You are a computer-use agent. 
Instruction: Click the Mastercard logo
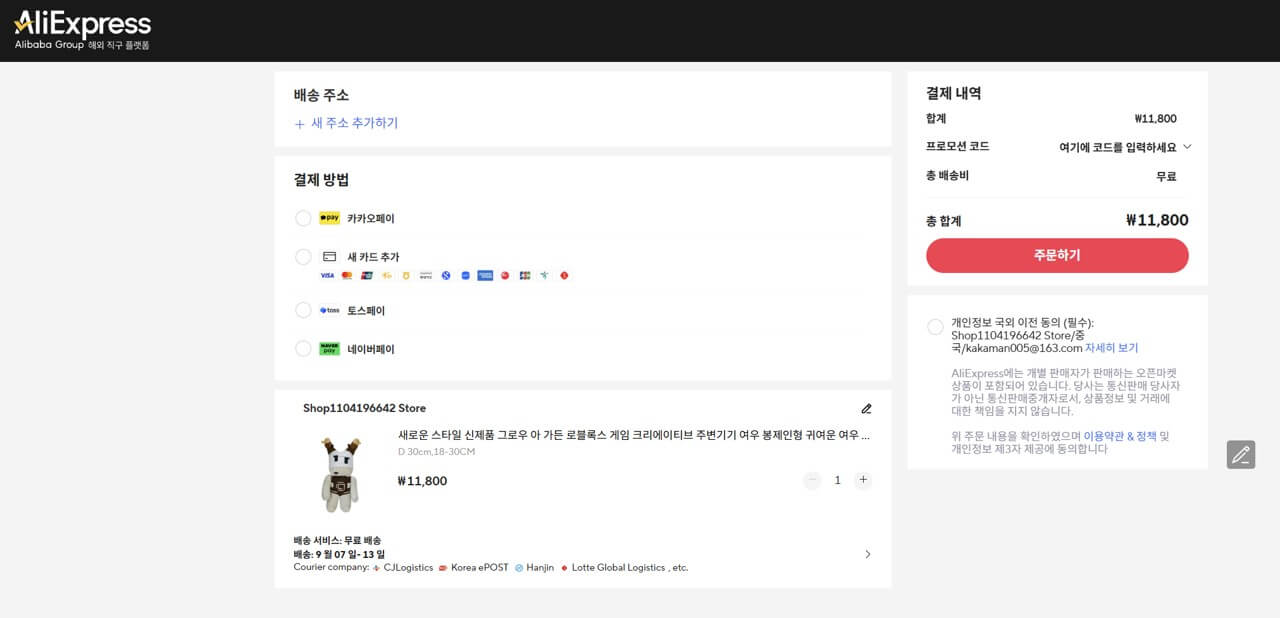click(x=347, y=275)
